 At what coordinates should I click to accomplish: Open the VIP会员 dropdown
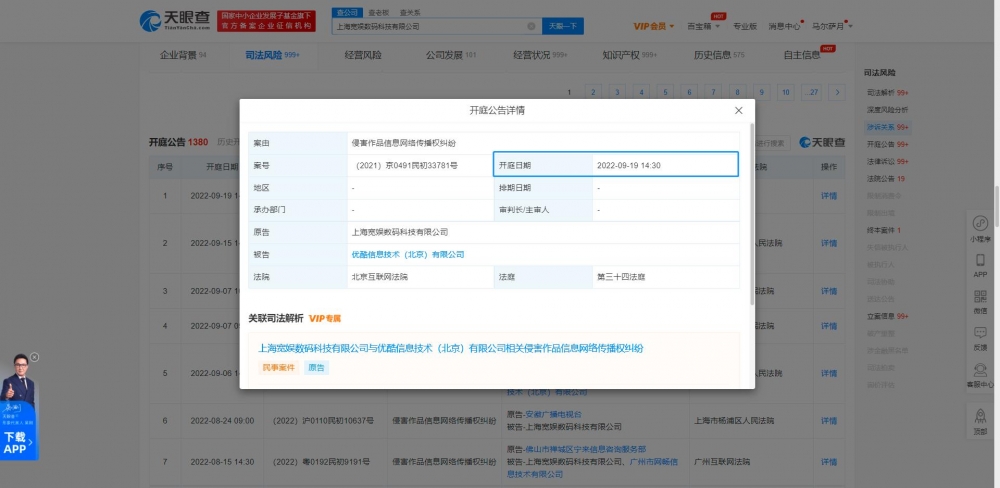654,26
